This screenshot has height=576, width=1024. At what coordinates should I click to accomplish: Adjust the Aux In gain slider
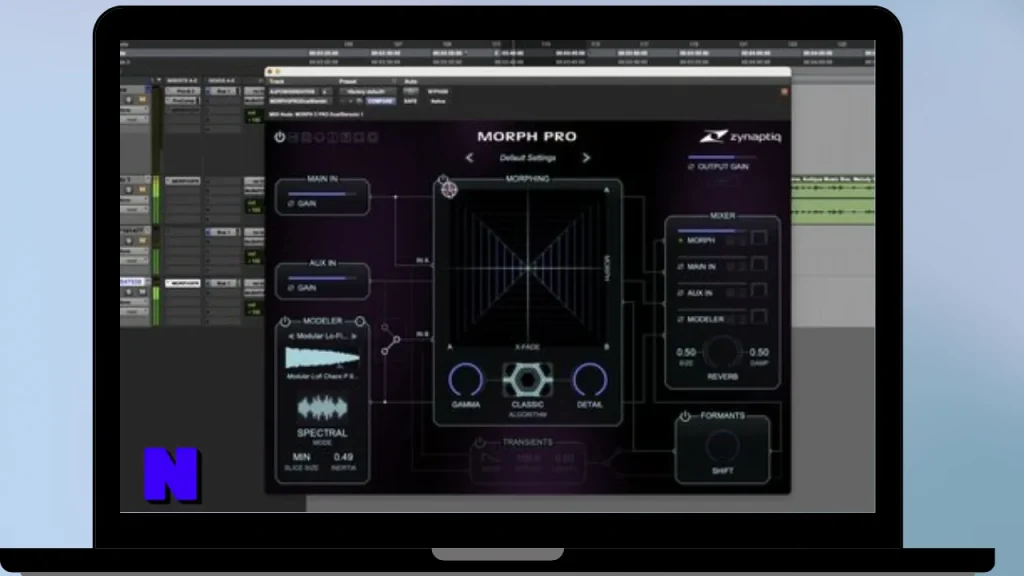[322, 278]
